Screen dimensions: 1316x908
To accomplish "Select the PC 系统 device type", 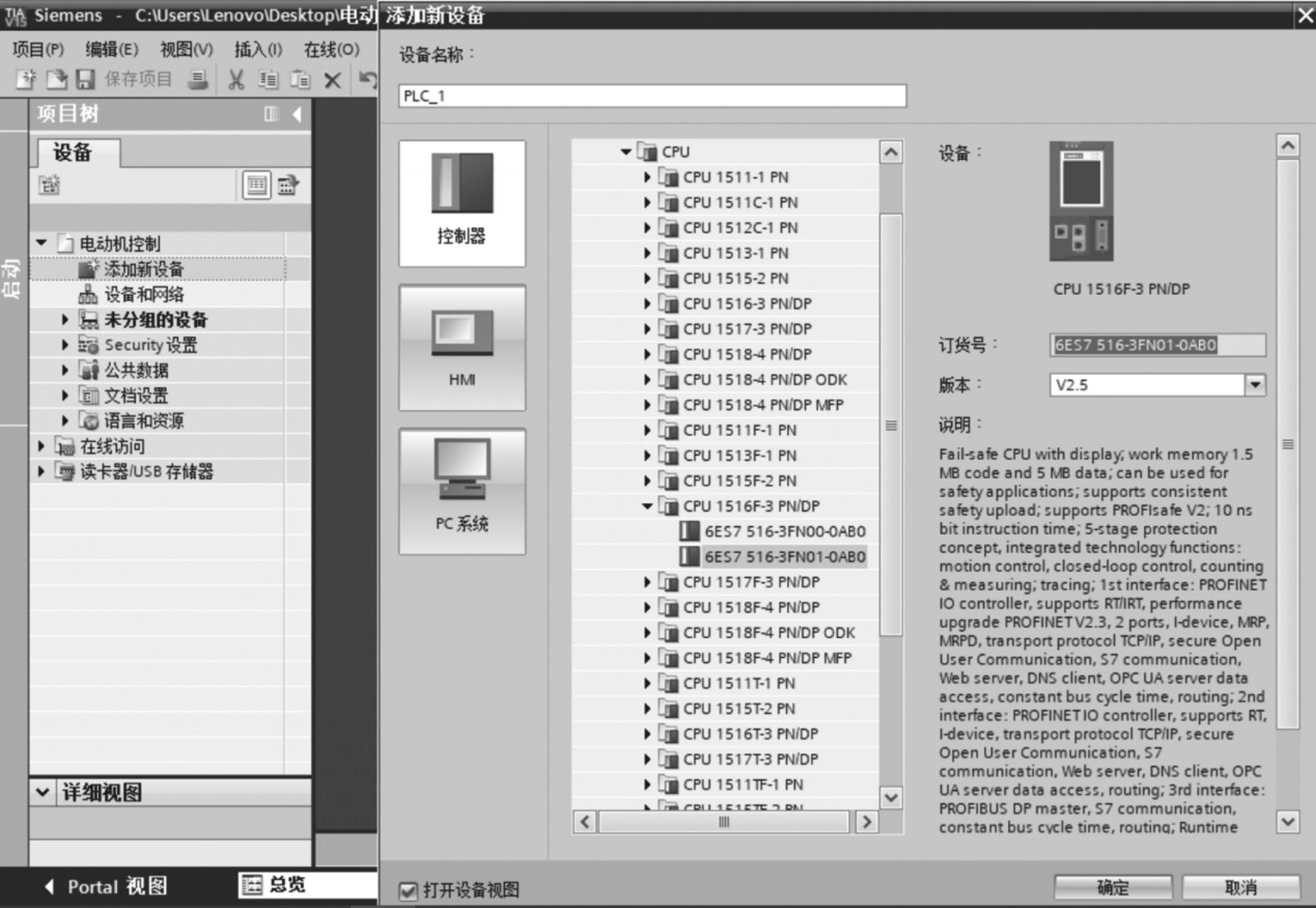I will click(462, 491).
